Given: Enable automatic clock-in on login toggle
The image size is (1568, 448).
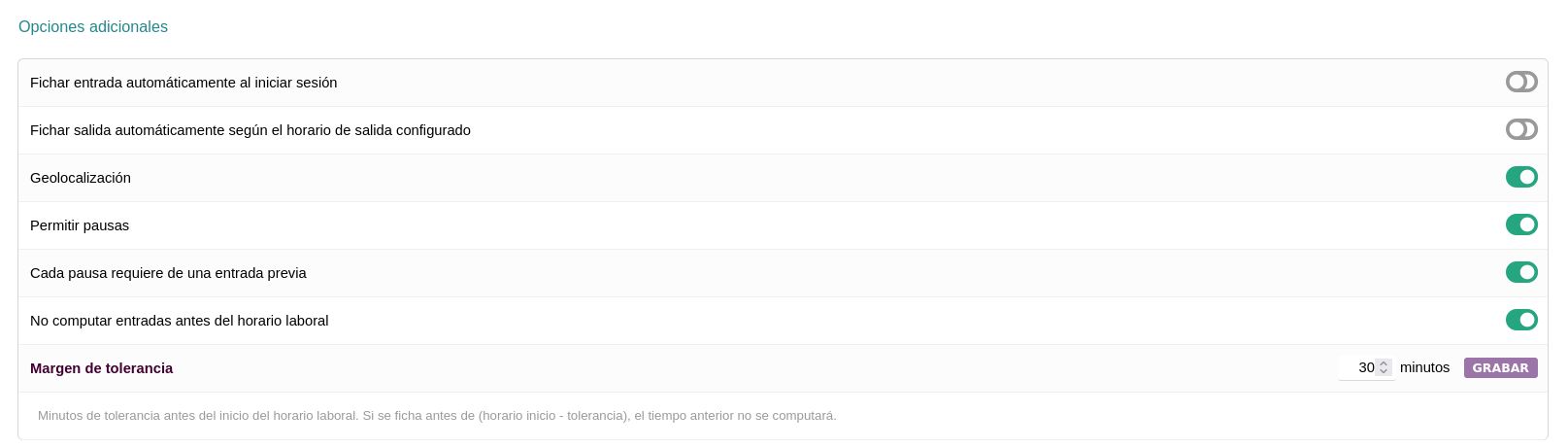Looking at the screenshot, I should click(1520, 83).
